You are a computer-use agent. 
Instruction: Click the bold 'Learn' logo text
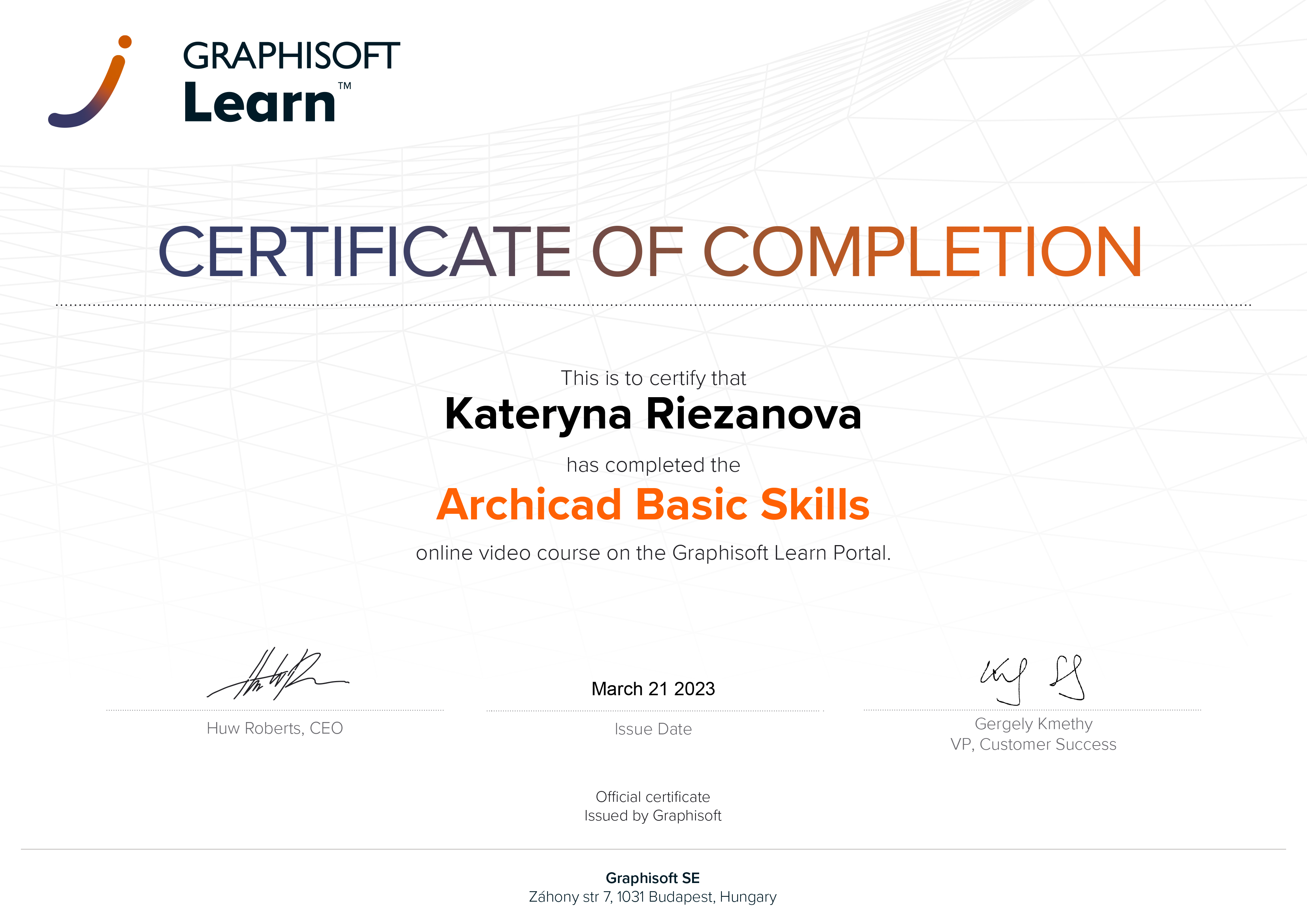tap(260, 102)
